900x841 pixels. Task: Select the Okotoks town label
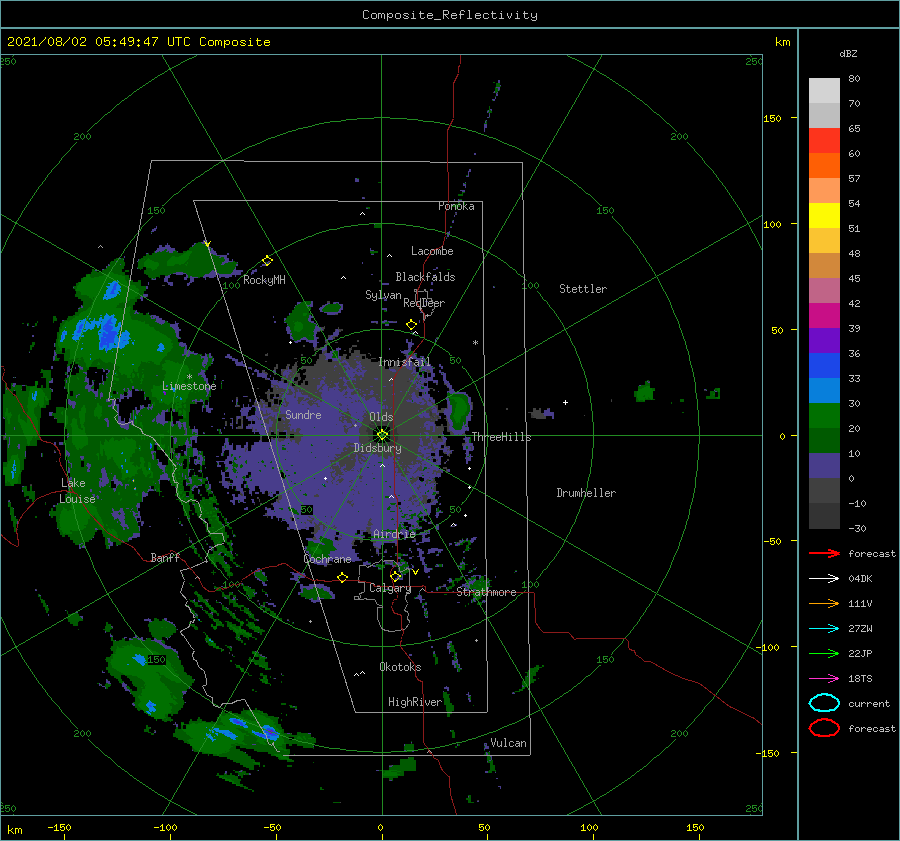pyautogui.click(x=400, y=666)
